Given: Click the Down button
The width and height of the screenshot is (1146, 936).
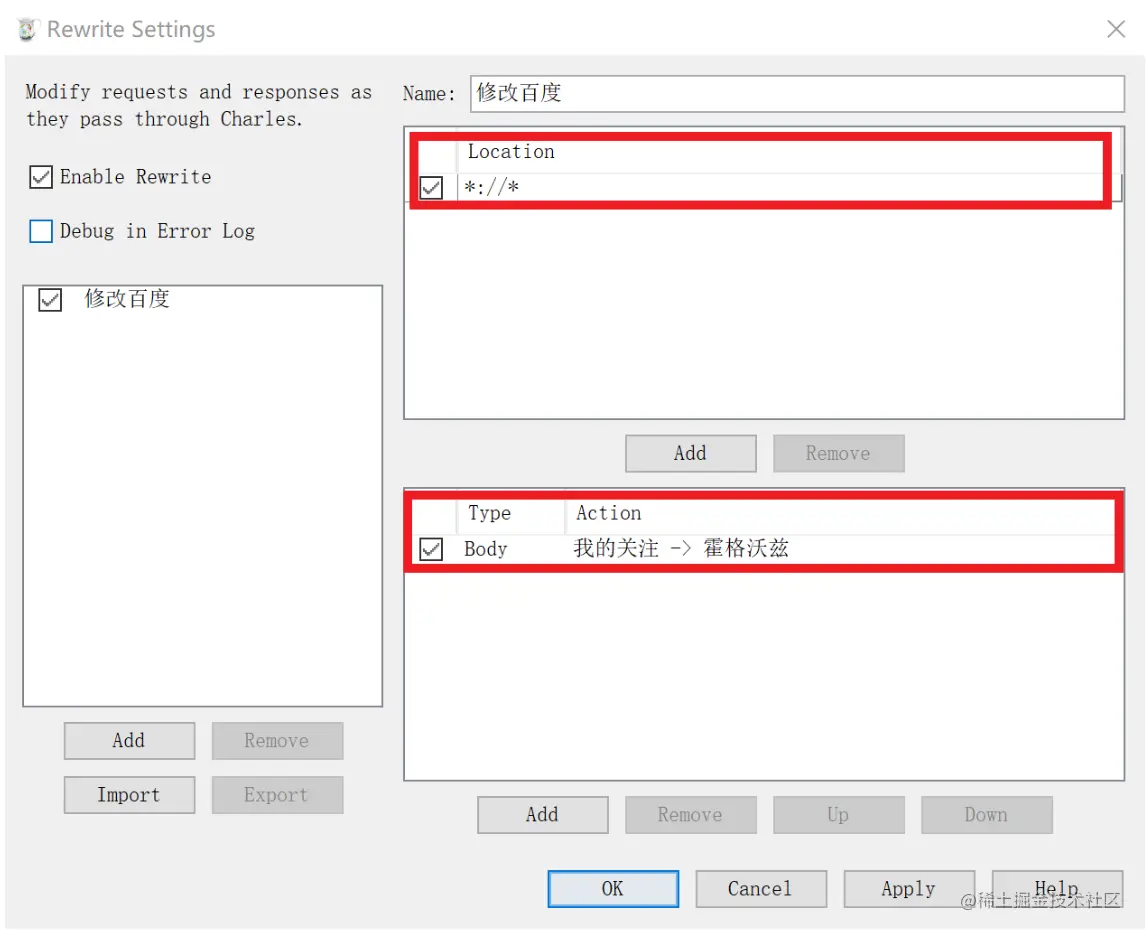Looking at the screenshot, I should [x=987, y=815].
